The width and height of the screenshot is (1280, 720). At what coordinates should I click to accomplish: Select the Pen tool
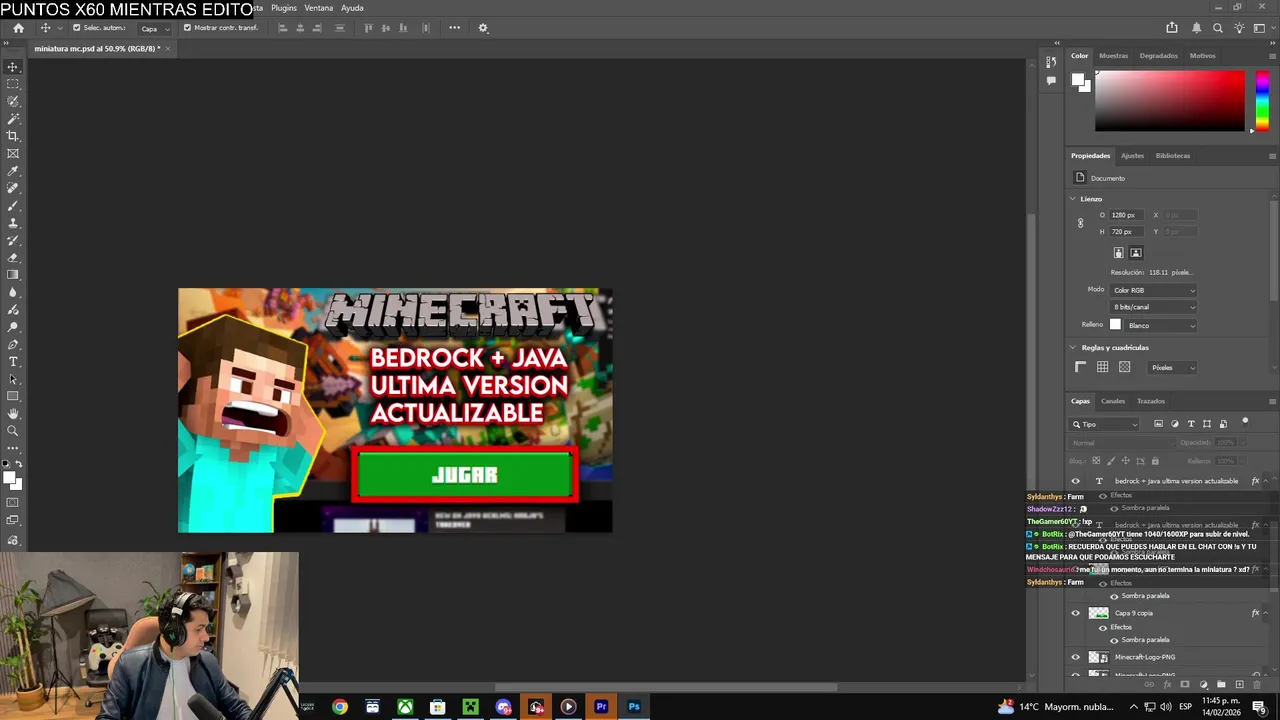click(13, 344)
